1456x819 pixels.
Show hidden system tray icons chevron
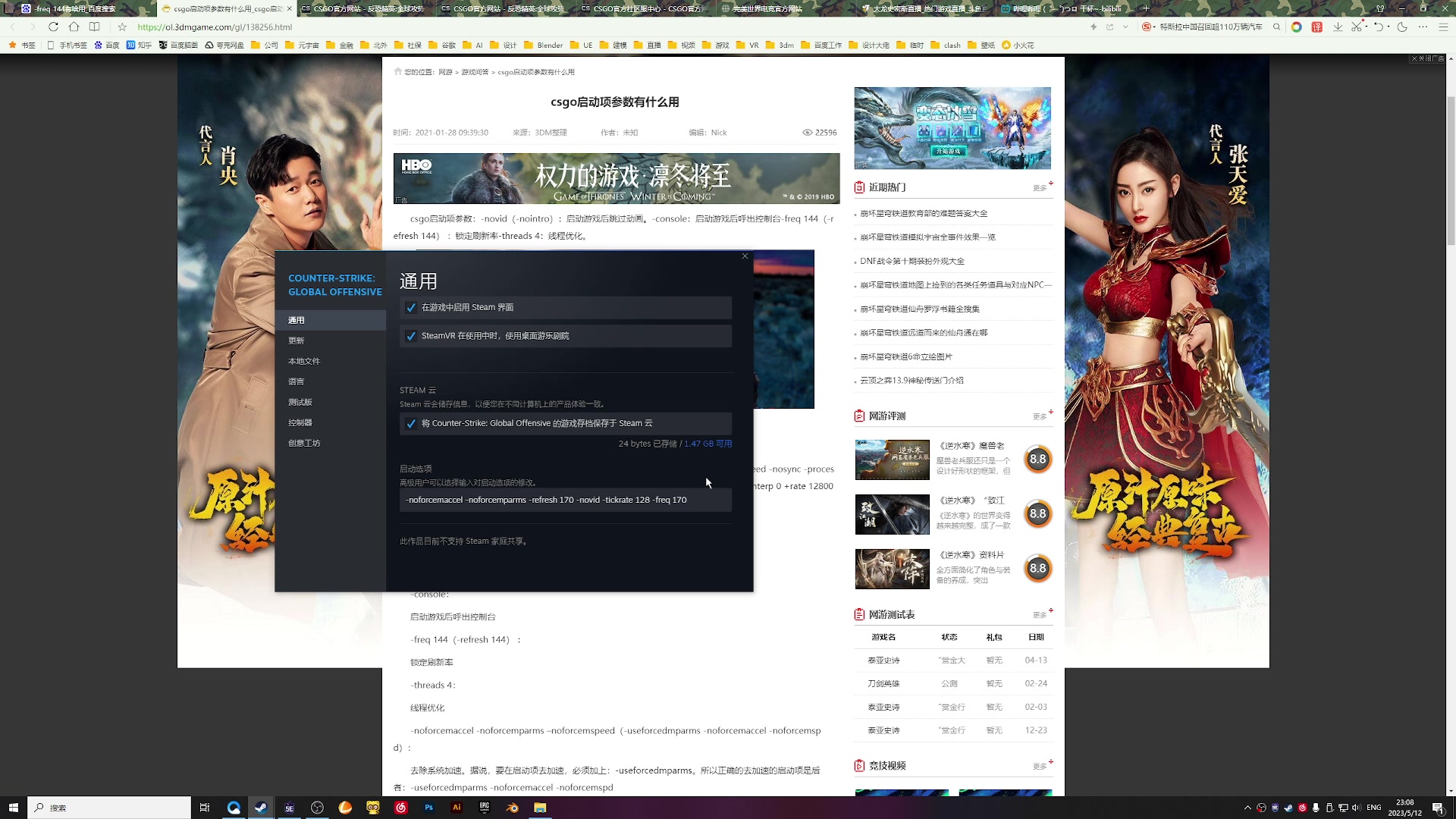[x=1247, y=808]
